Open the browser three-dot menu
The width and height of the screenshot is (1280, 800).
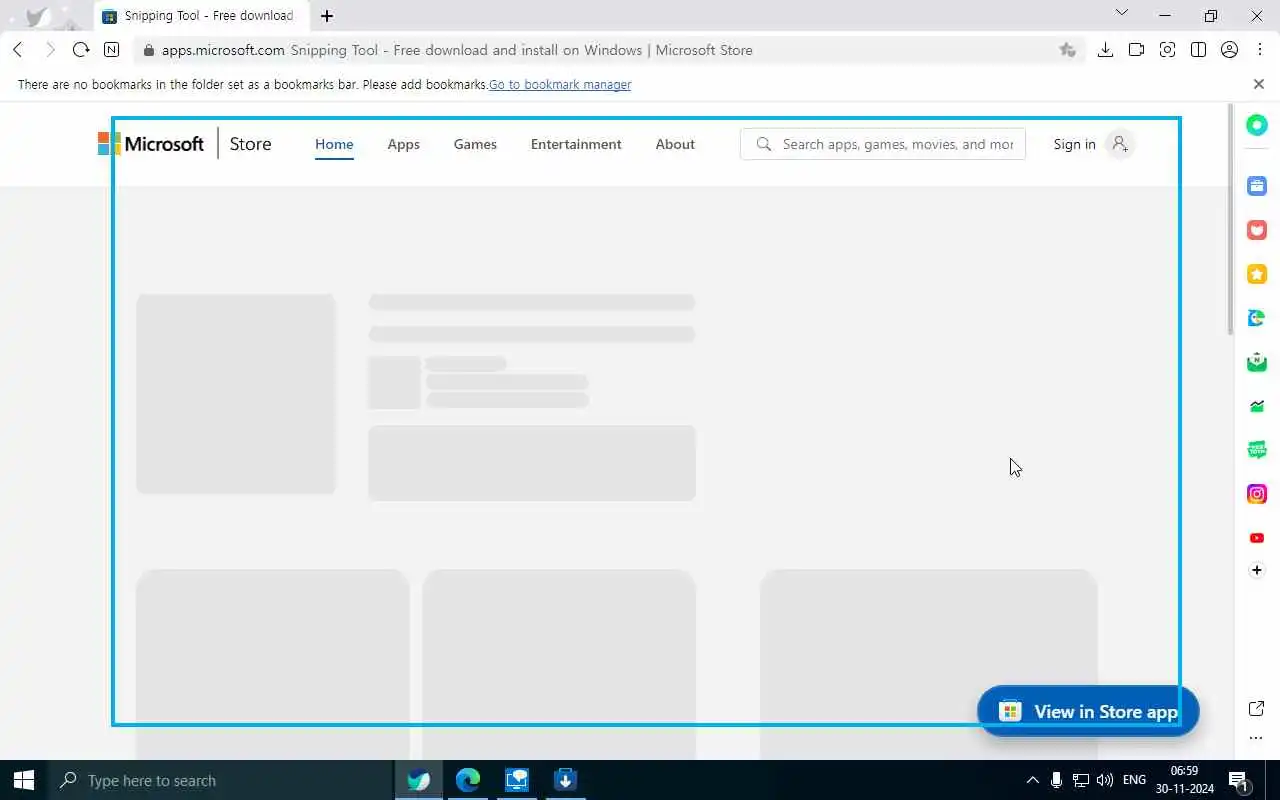click(x=1259, y=50)
